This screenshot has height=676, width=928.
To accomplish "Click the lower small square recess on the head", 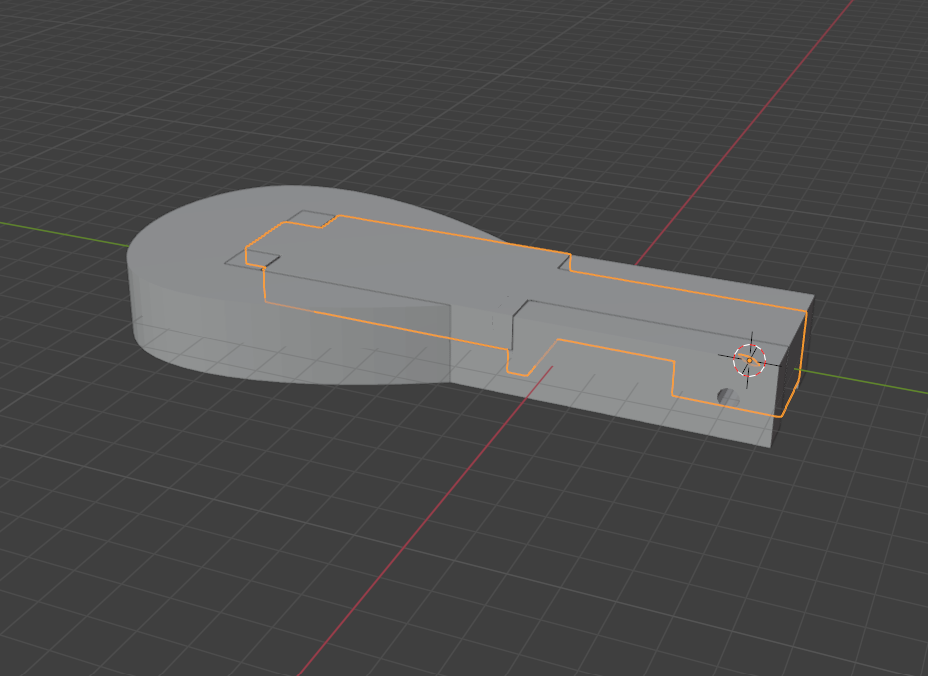I will 252,257.
